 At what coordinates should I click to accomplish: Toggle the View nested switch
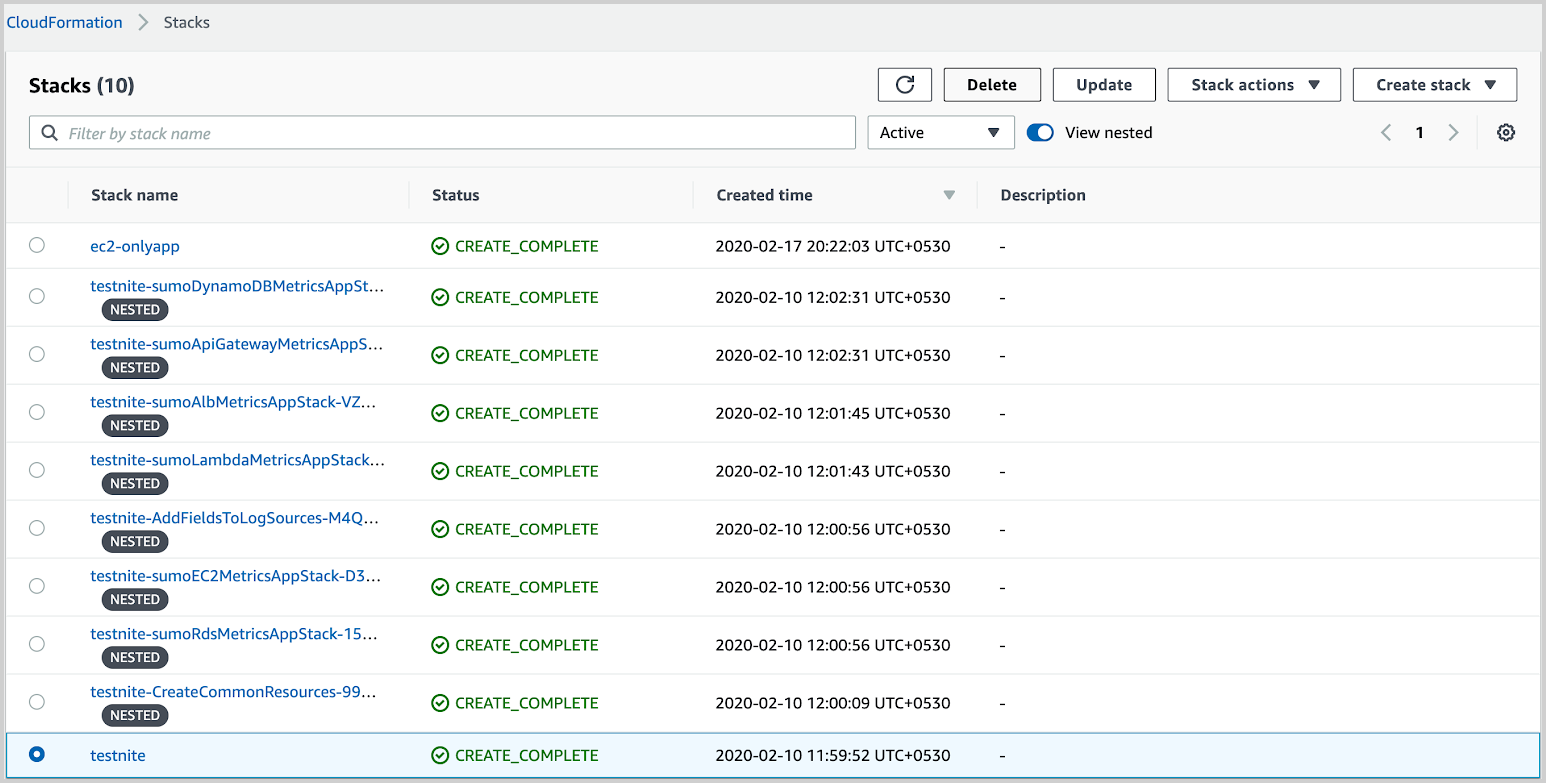(x=1040, y=133)
